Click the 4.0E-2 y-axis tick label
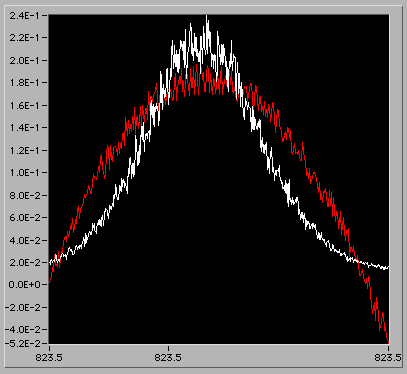407x374 pixels. [23, 240]
